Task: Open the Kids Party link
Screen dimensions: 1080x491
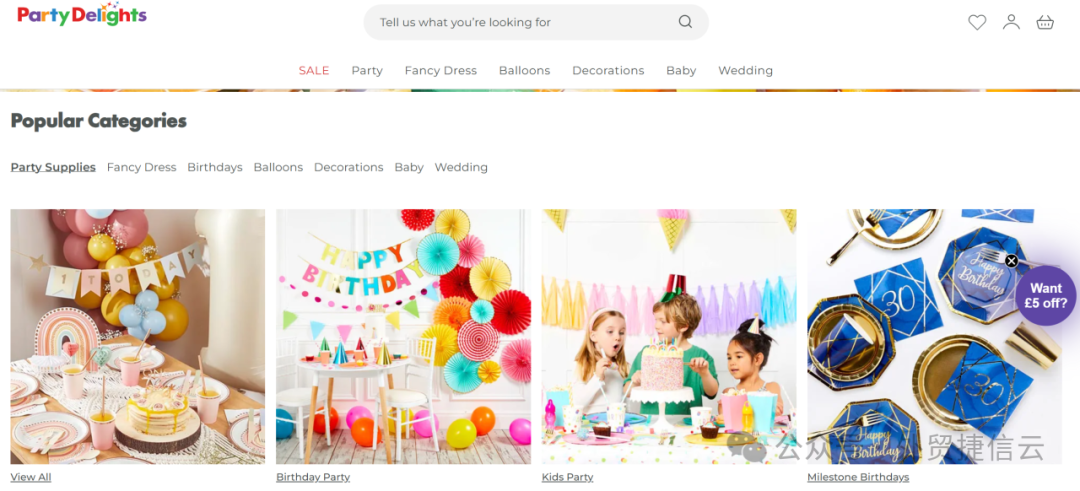Action: 568,477
